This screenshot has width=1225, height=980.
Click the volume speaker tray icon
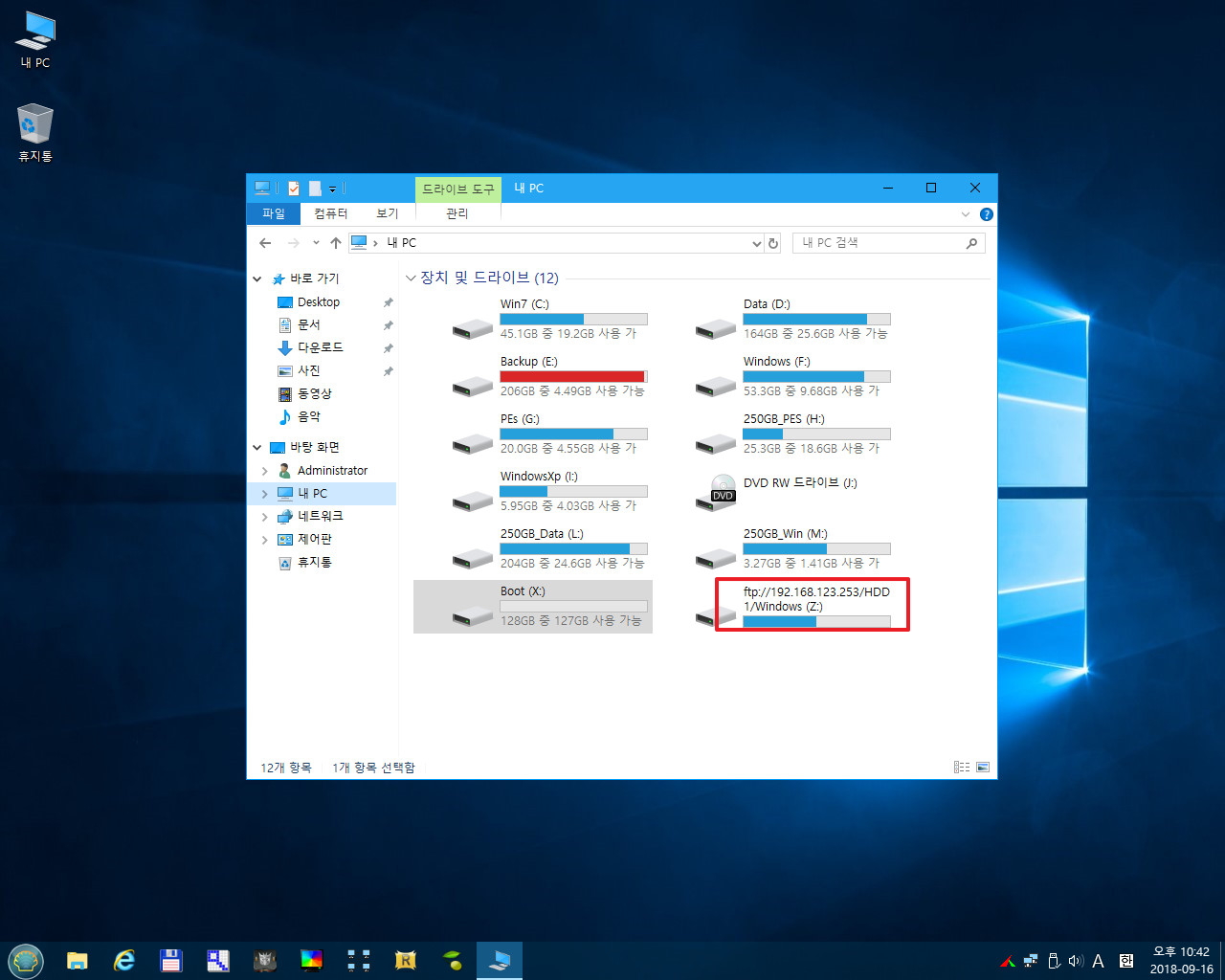1076,961
